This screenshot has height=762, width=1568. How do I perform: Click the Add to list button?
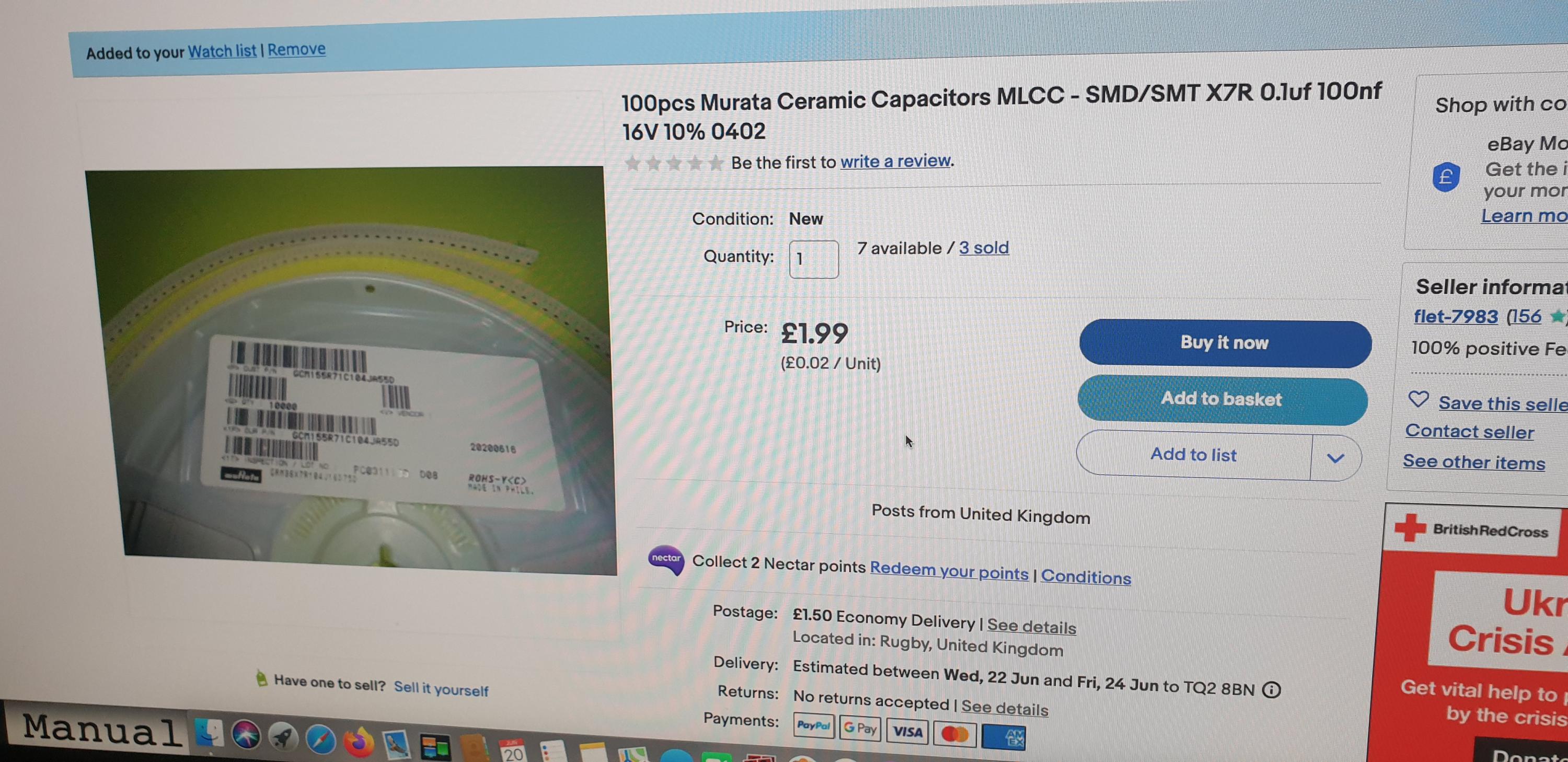click(1194, 455)
